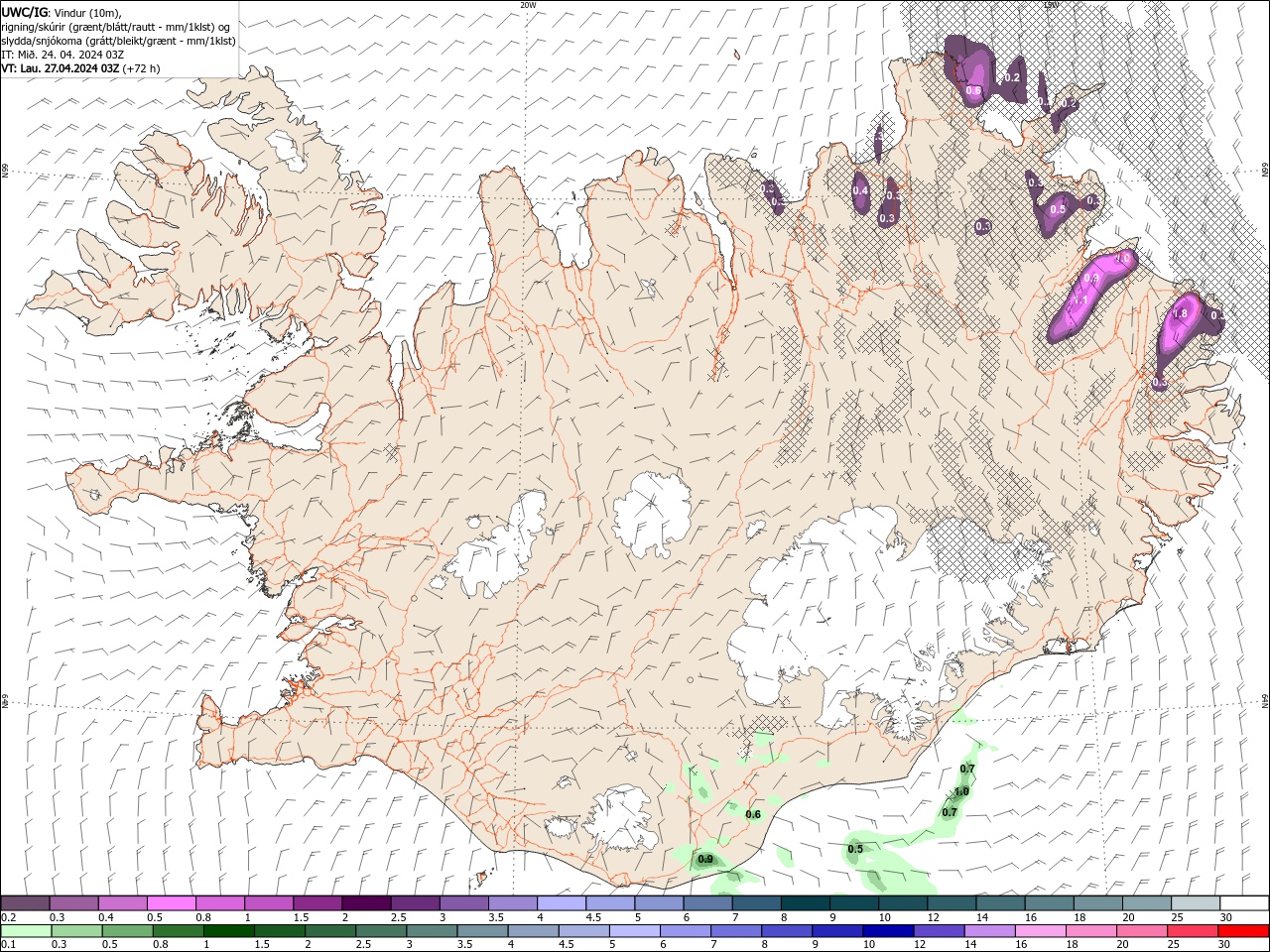Click the green '0.9' rain value
The width and height of the screenshot is (1270, 952).
(x=705, y=859)
